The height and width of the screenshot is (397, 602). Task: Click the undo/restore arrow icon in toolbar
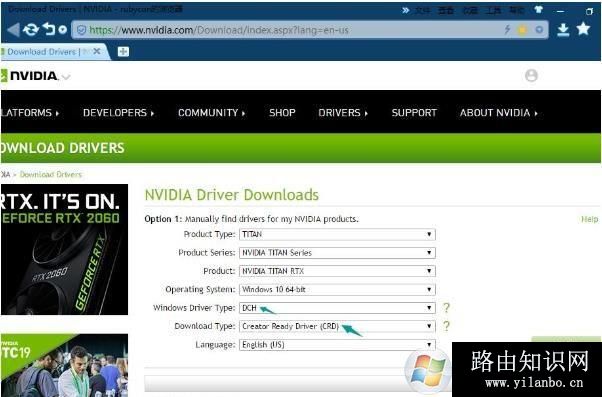click(x=49, y=29)
